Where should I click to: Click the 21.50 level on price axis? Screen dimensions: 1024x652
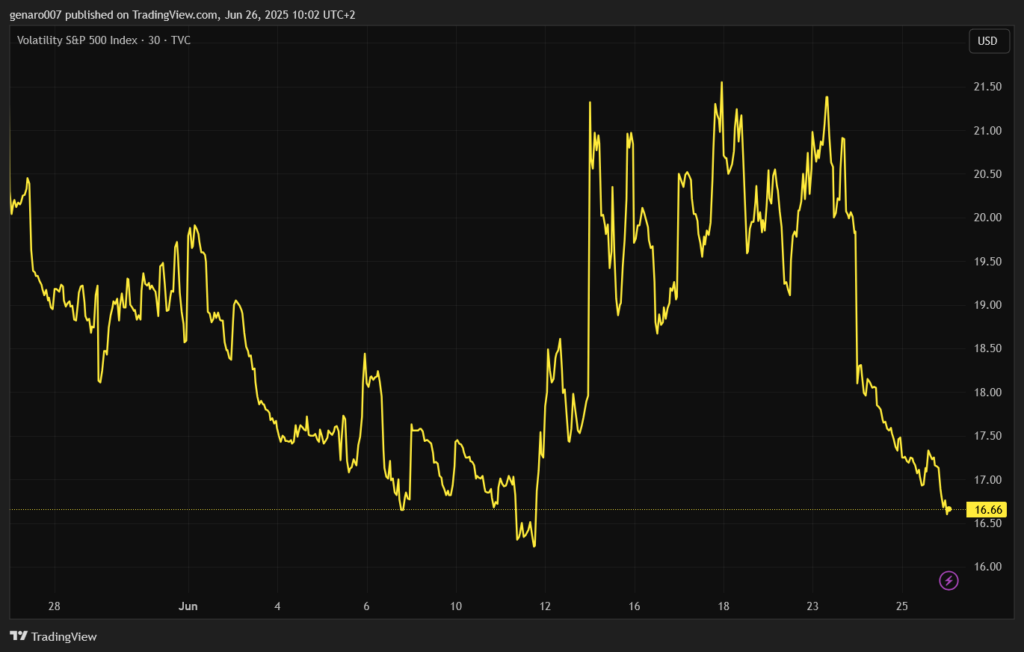pyautogui.click(x=987, y=87)
